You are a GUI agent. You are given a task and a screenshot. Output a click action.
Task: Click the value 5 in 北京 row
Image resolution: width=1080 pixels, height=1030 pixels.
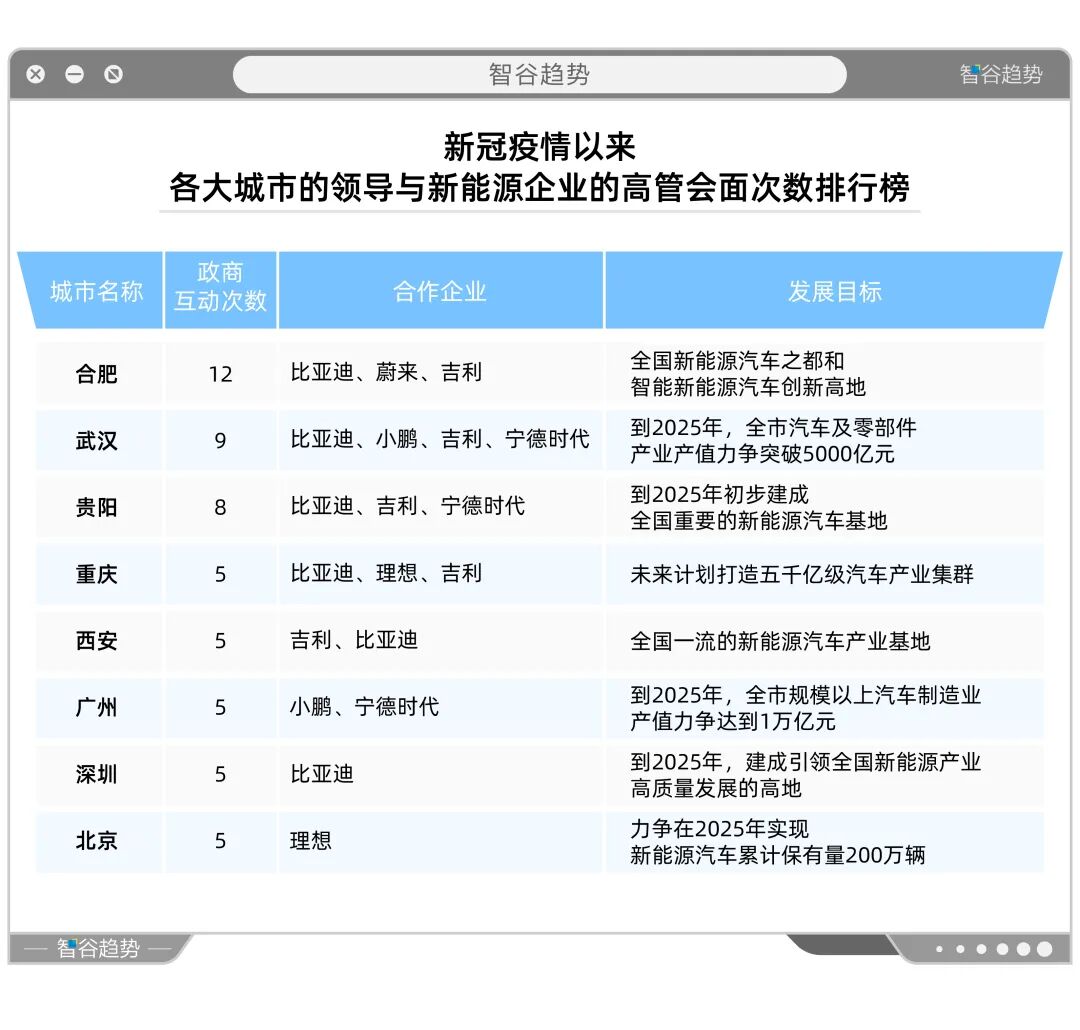click(220, 841)
